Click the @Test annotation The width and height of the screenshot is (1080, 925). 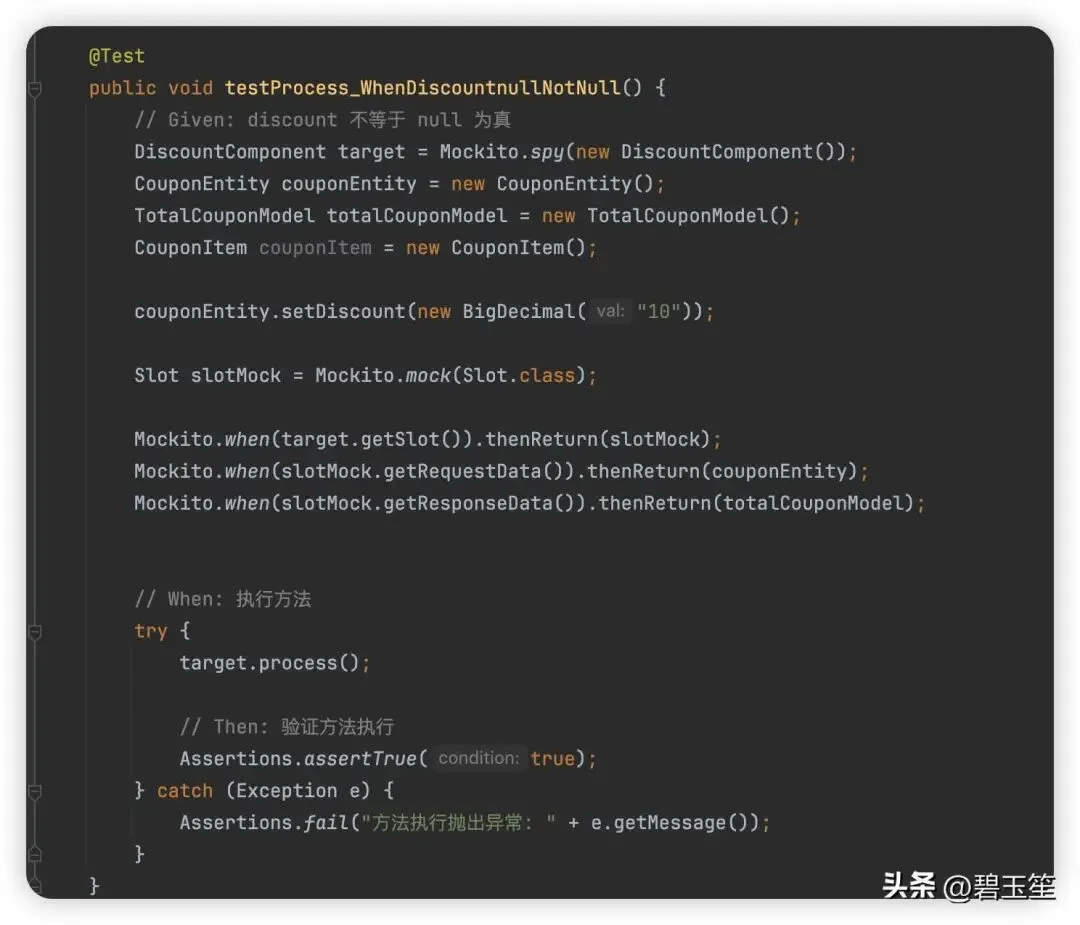(116, 56)
